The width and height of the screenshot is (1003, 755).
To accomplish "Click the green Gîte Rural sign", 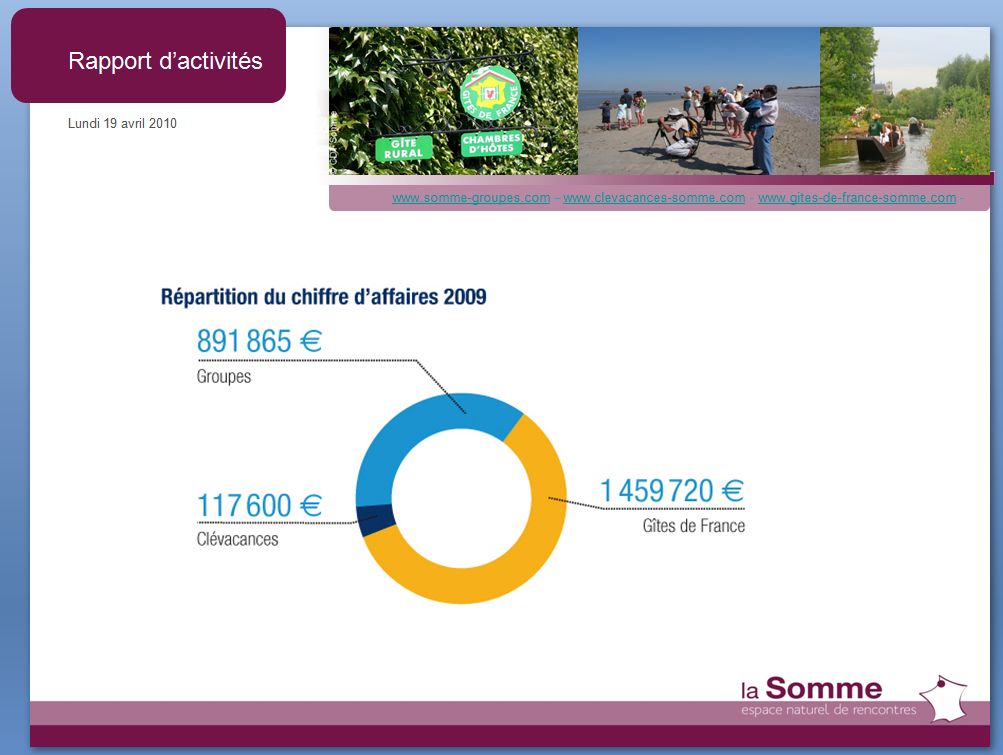I will [405, 148].
